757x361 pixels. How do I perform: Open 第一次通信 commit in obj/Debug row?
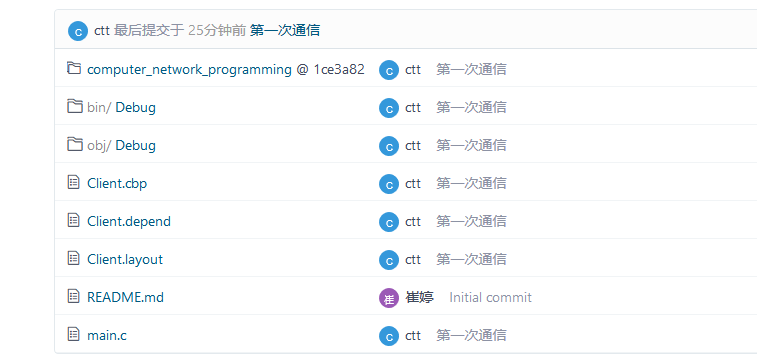pyautogui.click(x=471, y=146)
